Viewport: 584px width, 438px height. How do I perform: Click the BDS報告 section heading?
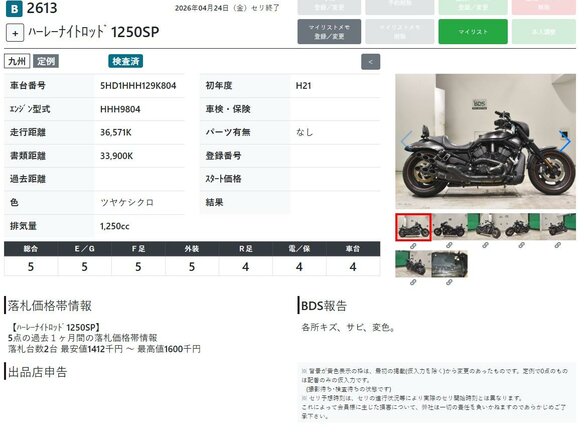point(324,306)
